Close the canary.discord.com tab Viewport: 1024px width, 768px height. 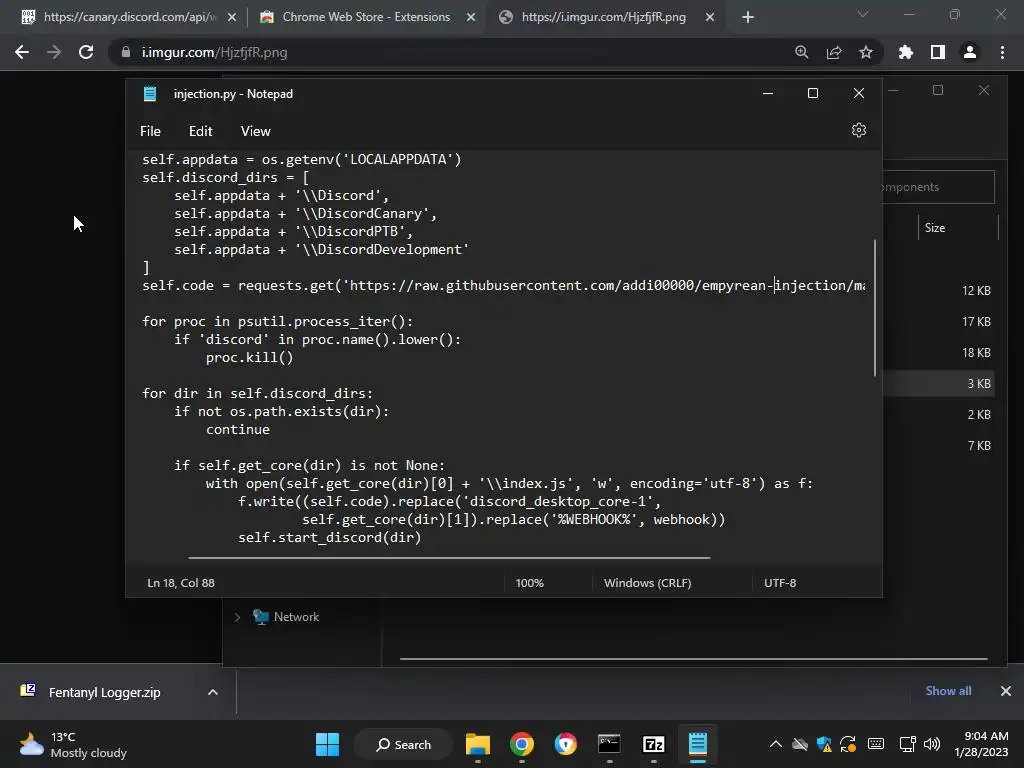232,17
